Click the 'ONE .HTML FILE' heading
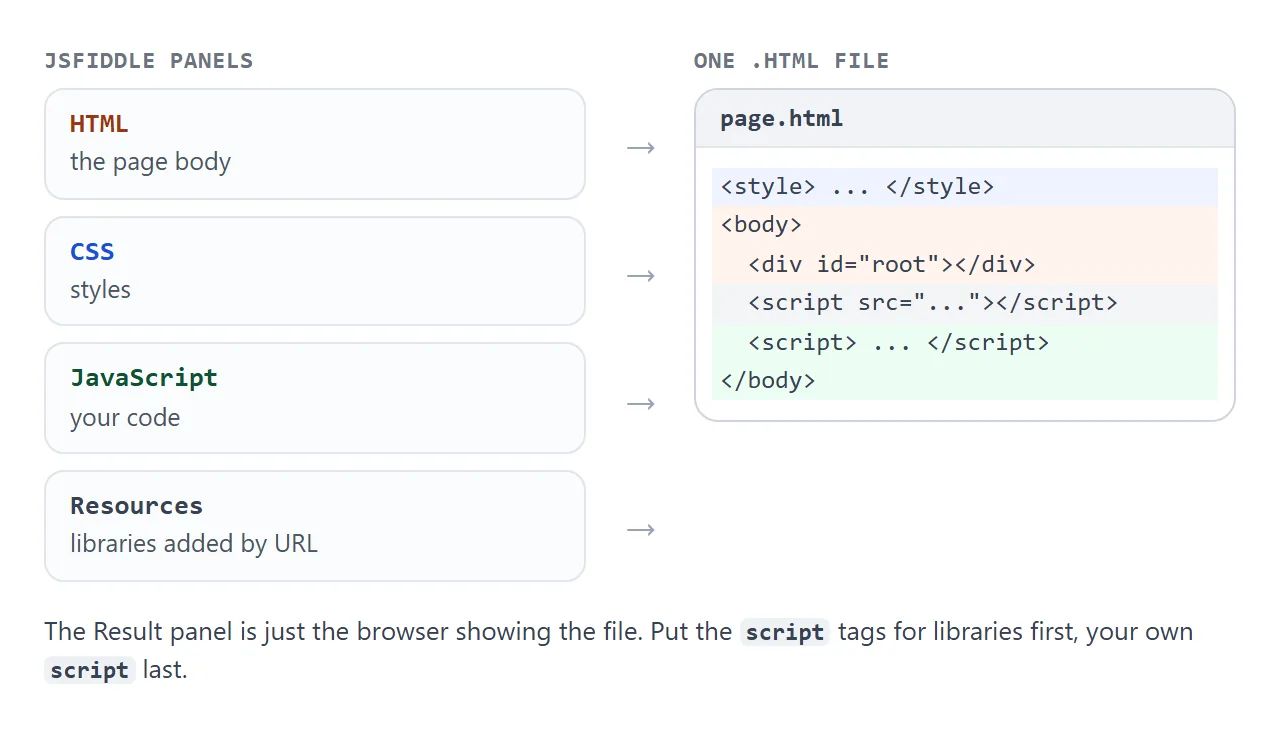Viewport: 1280px width, 740px height. point(791,61)
